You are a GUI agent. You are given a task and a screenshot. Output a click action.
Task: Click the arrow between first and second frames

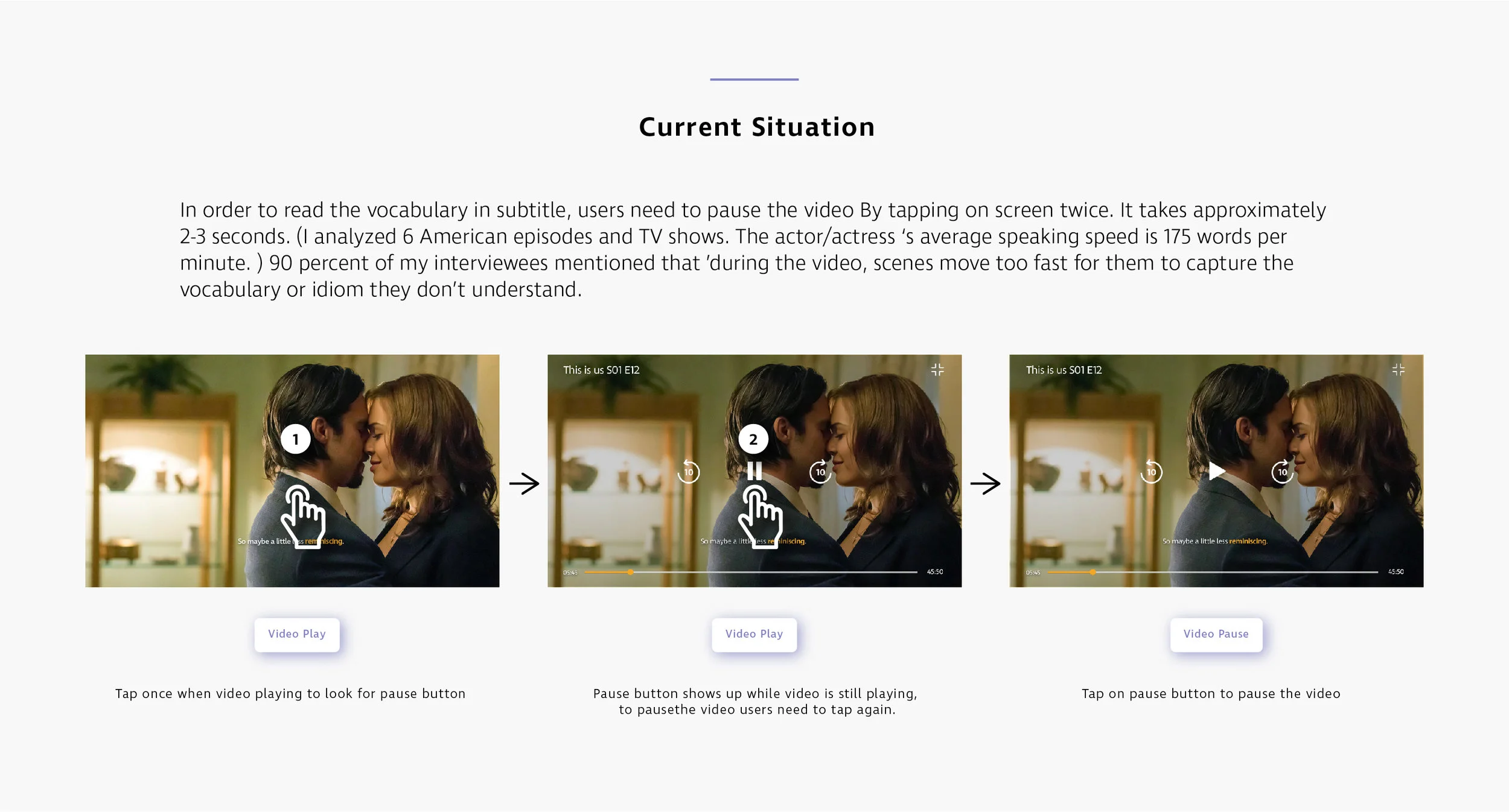point(524,484)
